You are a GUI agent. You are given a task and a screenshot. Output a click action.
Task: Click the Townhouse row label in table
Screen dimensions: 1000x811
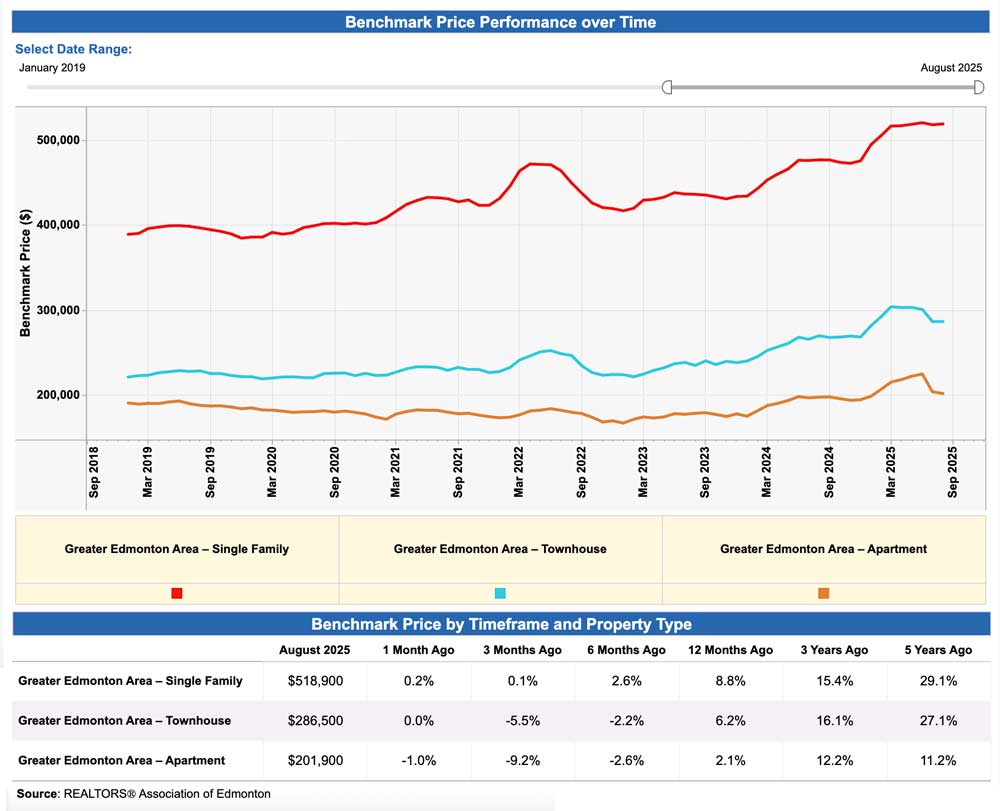coord(124,721)
